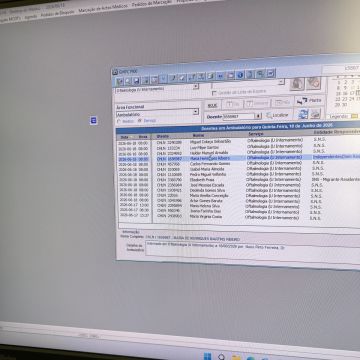The image size is (360, 360).
Task: Click inside the Doente number input field
Action: (x=238, y=116)
